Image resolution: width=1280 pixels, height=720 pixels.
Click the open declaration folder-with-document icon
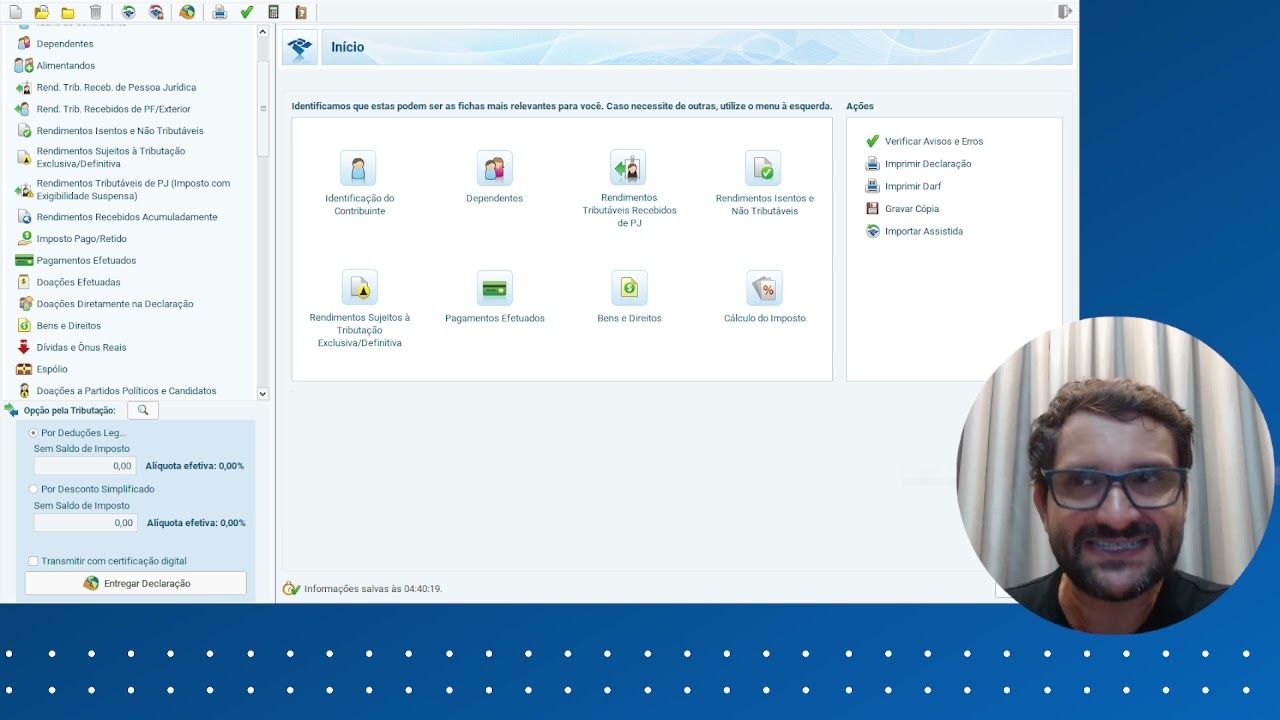tap(41, 12)
